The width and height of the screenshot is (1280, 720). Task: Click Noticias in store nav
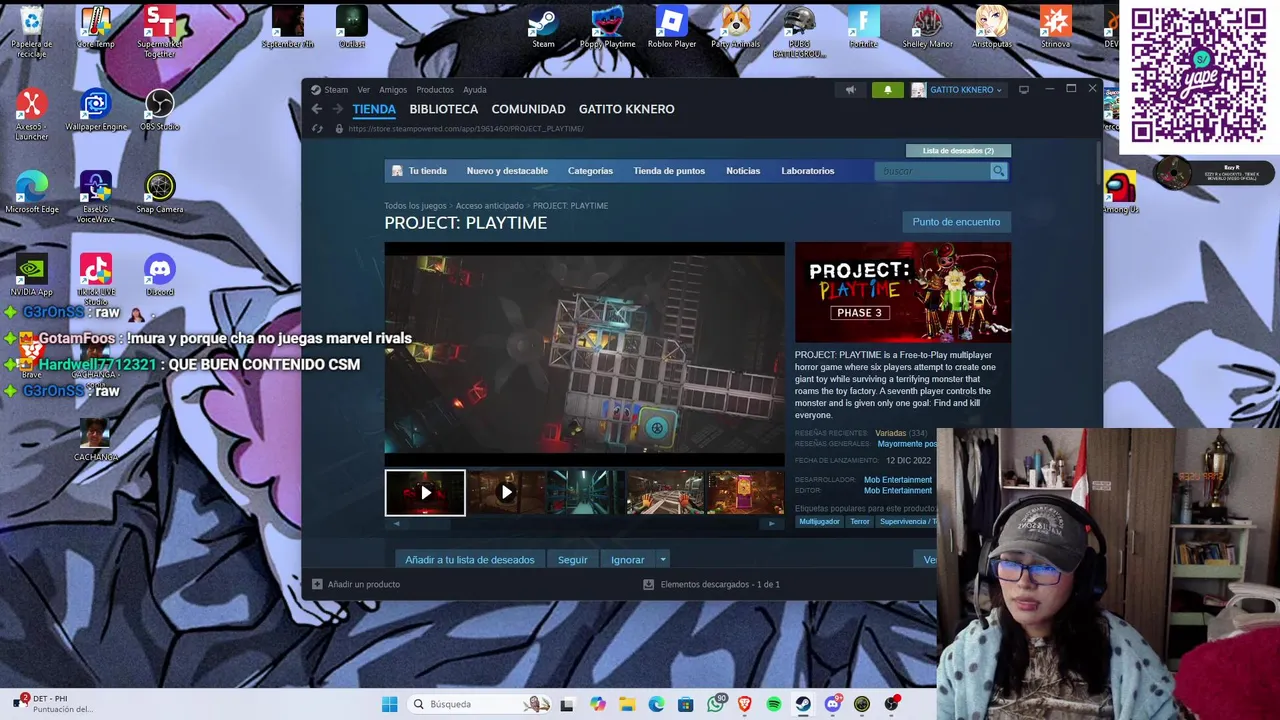click(743, 171)
